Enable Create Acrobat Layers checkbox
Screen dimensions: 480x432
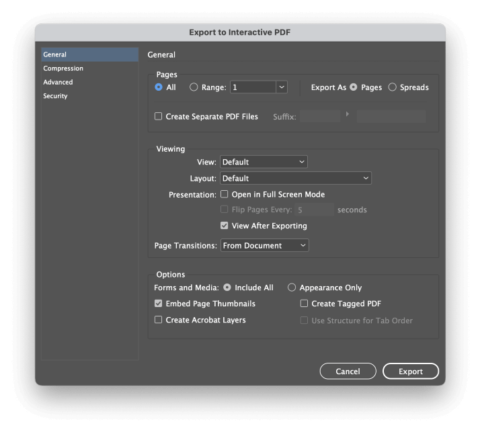(158, 320)
